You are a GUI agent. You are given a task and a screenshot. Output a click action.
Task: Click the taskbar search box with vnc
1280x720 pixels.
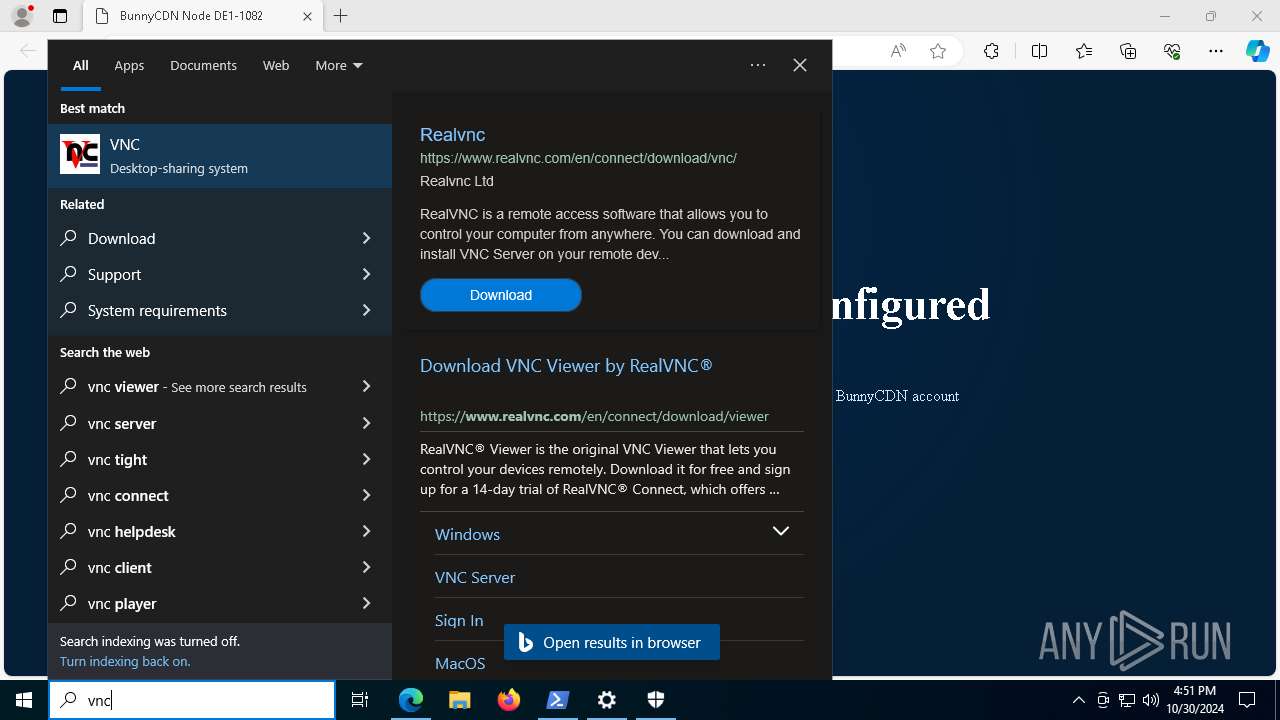click(192, 700)
